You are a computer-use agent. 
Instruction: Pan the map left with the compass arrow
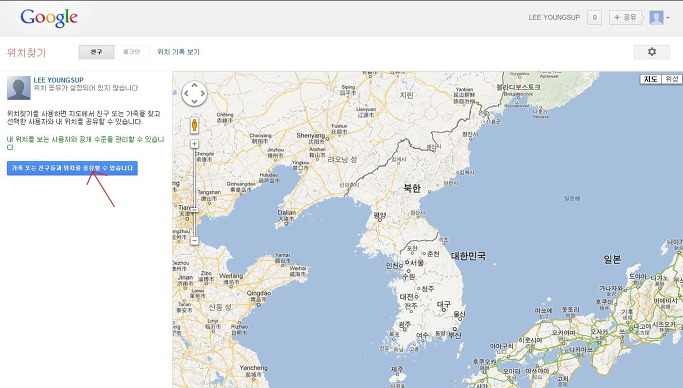point(186,93)
